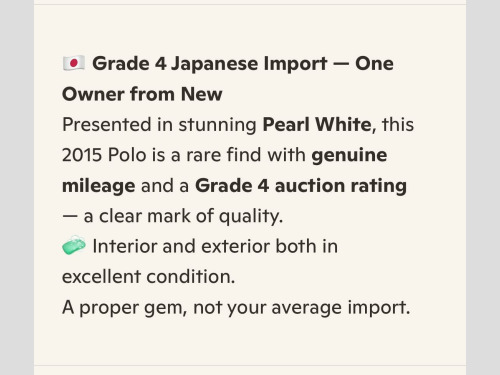Click the "and a" text before Grade 4
The height and width of the screenshot is (375, 500).
tap(165, 186)
